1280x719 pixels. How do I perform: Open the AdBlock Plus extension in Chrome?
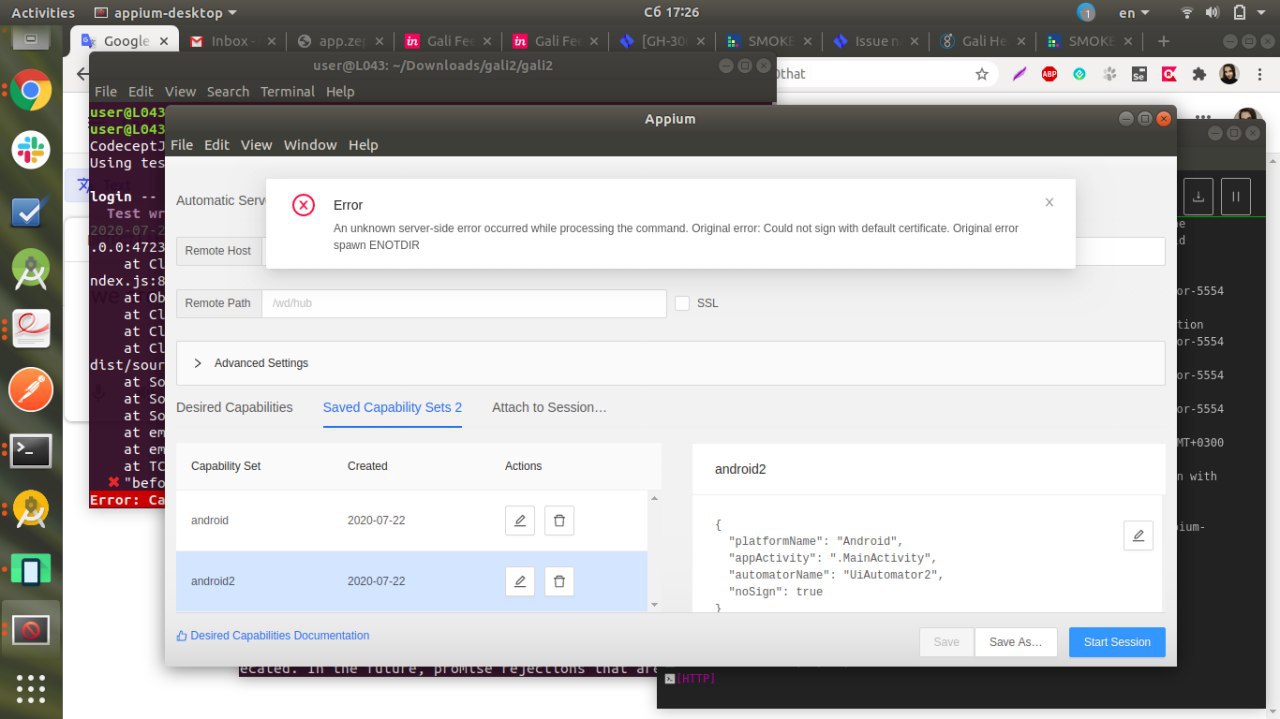tap(1049, 74)
